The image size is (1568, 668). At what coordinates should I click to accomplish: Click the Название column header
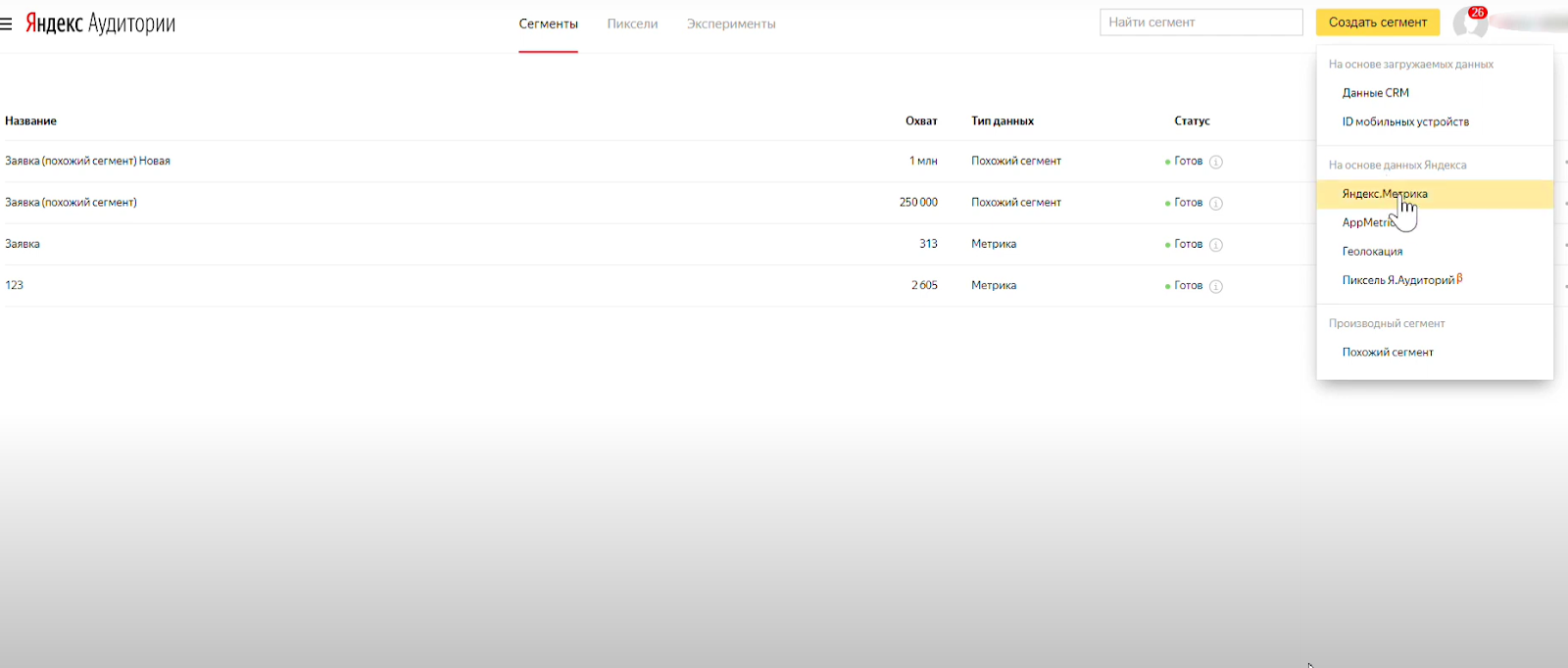point(30,121)
